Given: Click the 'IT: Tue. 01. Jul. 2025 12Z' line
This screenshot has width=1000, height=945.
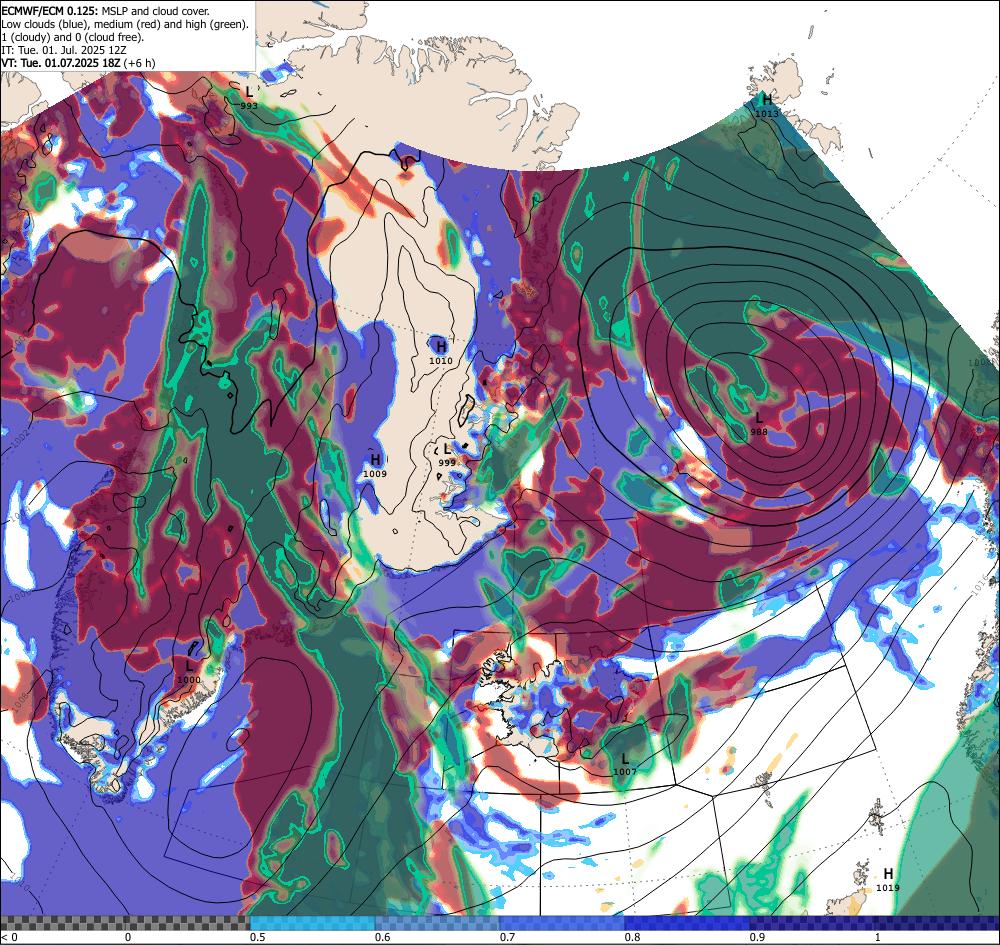Looking at the screenshot, I should pos(63,50).
